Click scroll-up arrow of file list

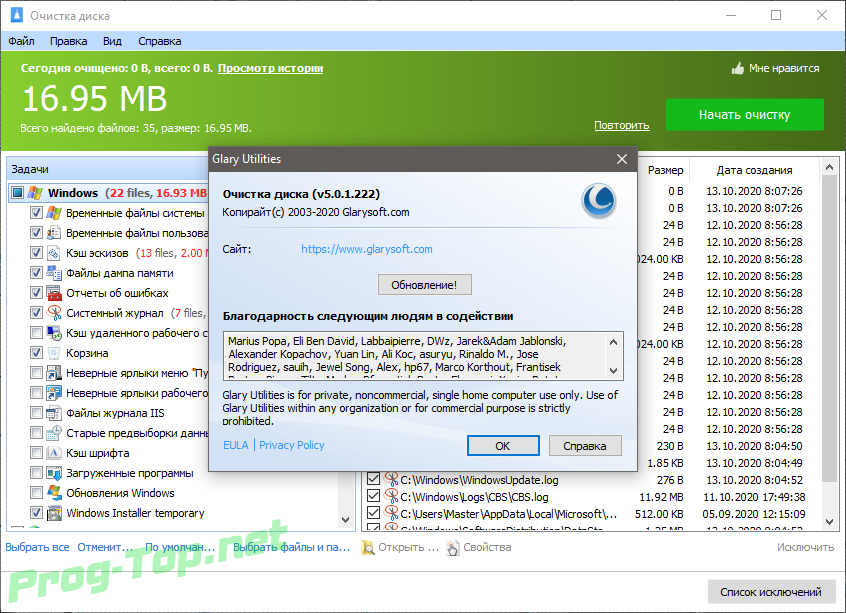point(829,168)
